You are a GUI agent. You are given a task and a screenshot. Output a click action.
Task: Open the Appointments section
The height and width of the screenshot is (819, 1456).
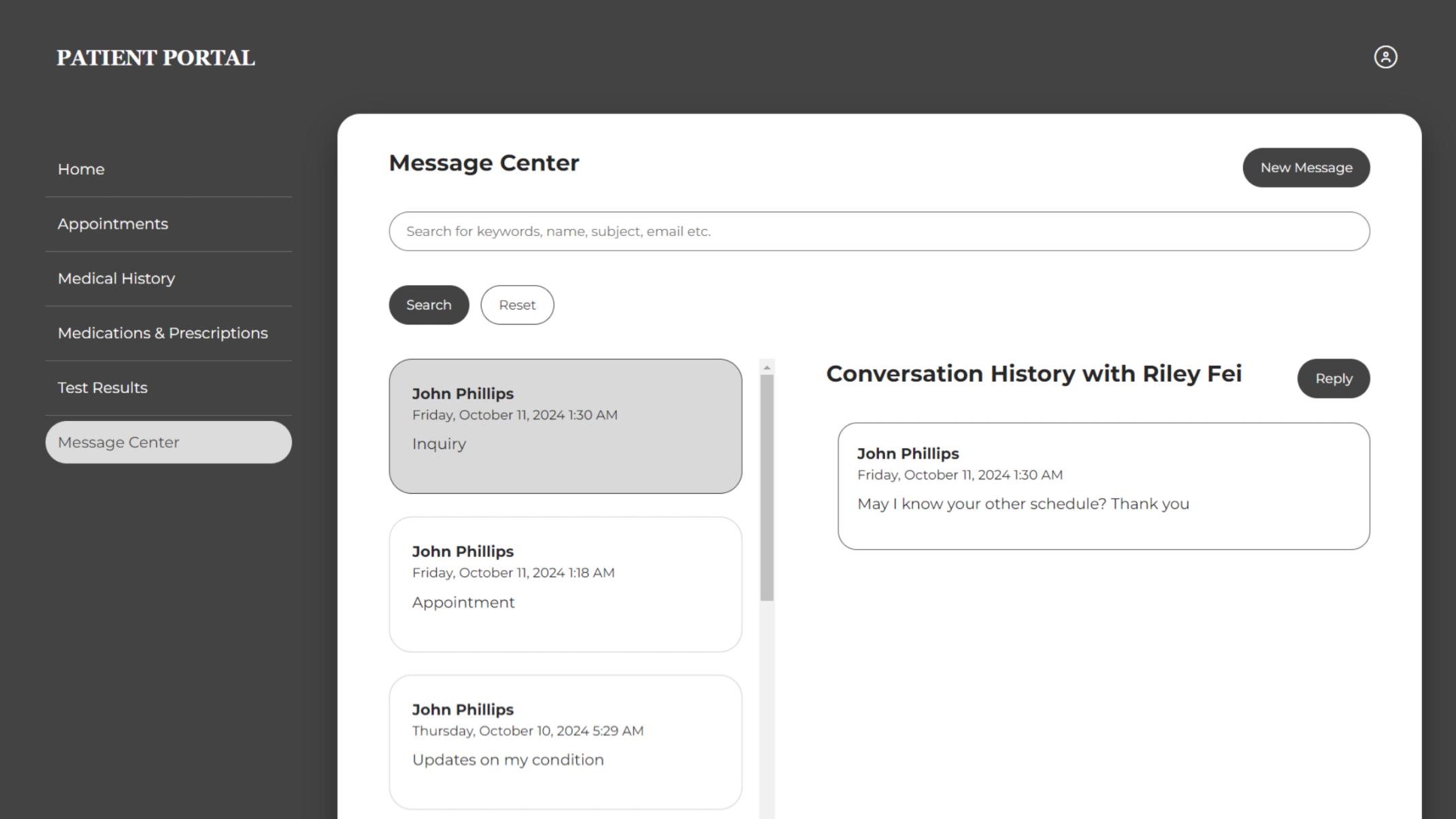pos(113,224)
